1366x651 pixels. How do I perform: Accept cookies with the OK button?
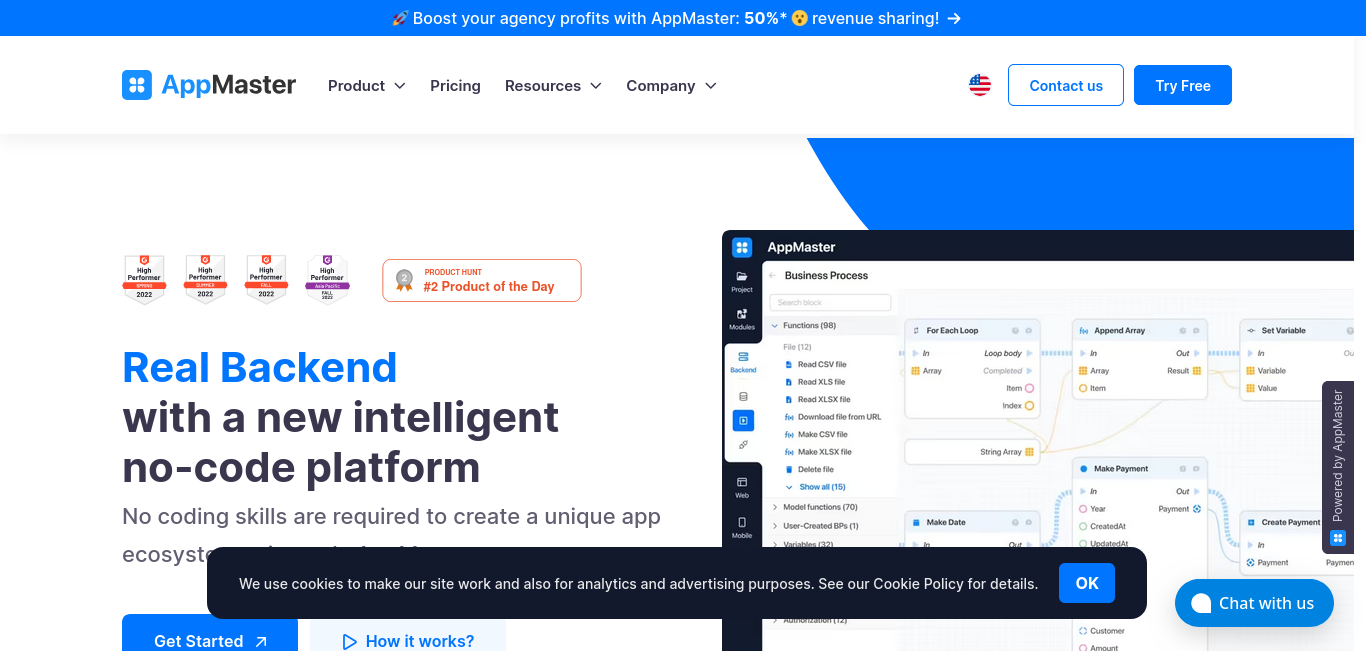point(1087,583)
